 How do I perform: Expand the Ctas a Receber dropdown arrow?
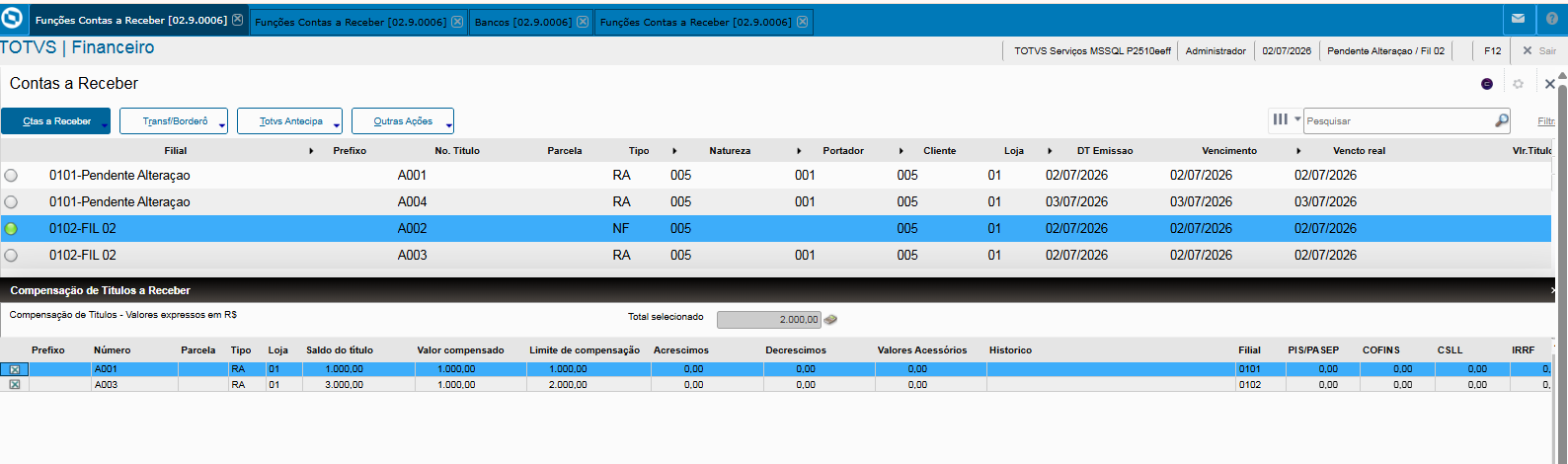(x=105, y=125)
